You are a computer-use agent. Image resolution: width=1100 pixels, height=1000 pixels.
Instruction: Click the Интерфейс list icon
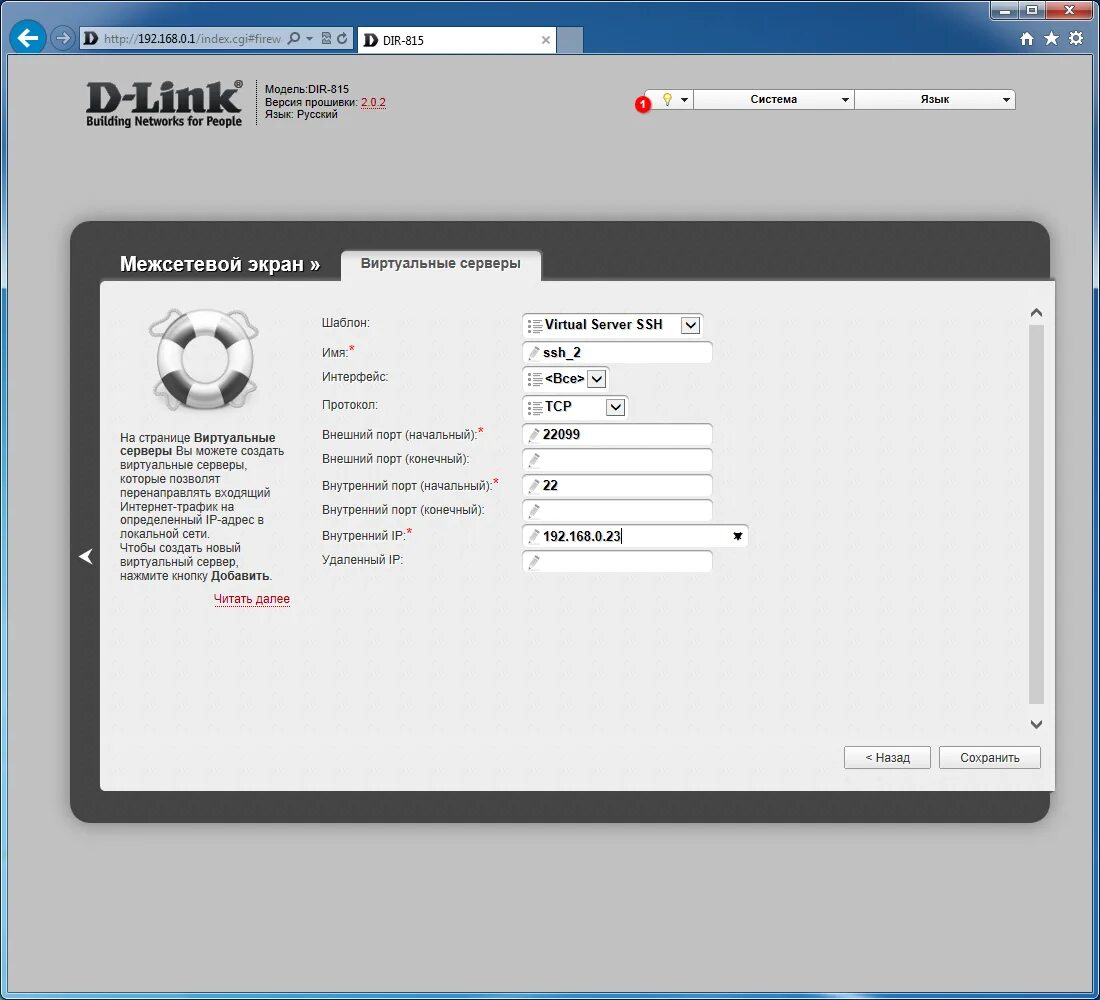point(535,379)
